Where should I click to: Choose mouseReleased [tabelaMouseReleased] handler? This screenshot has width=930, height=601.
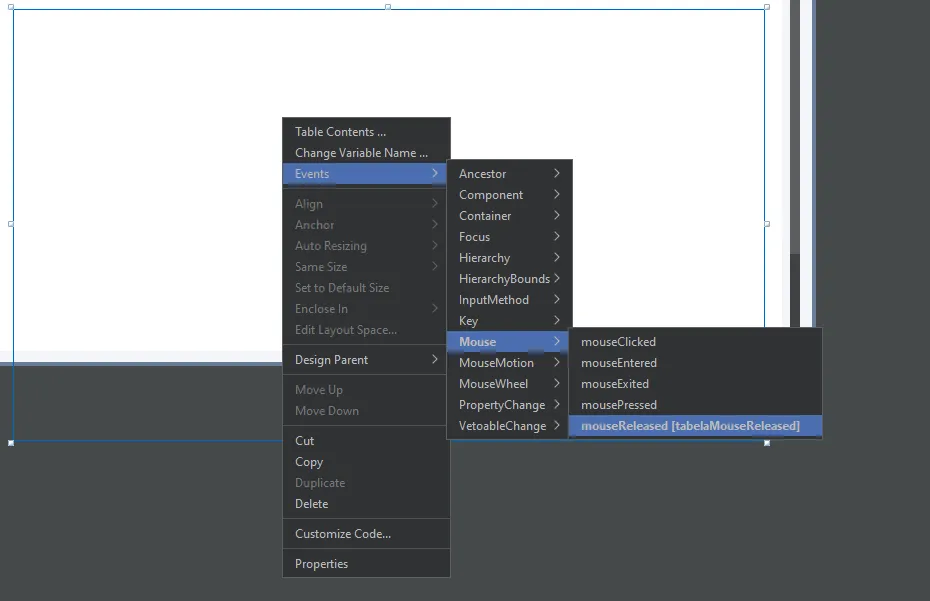(x=695, y=426)
